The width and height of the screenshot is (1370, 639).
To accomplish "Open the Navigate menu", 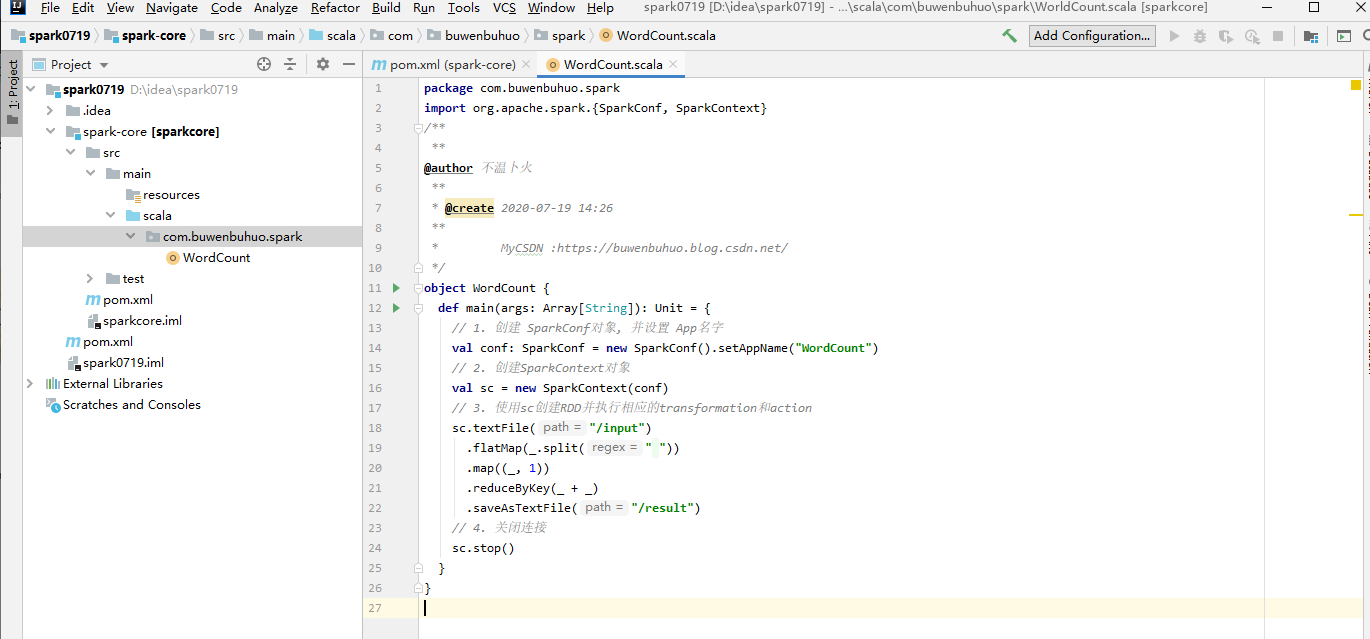I will 172,8.
